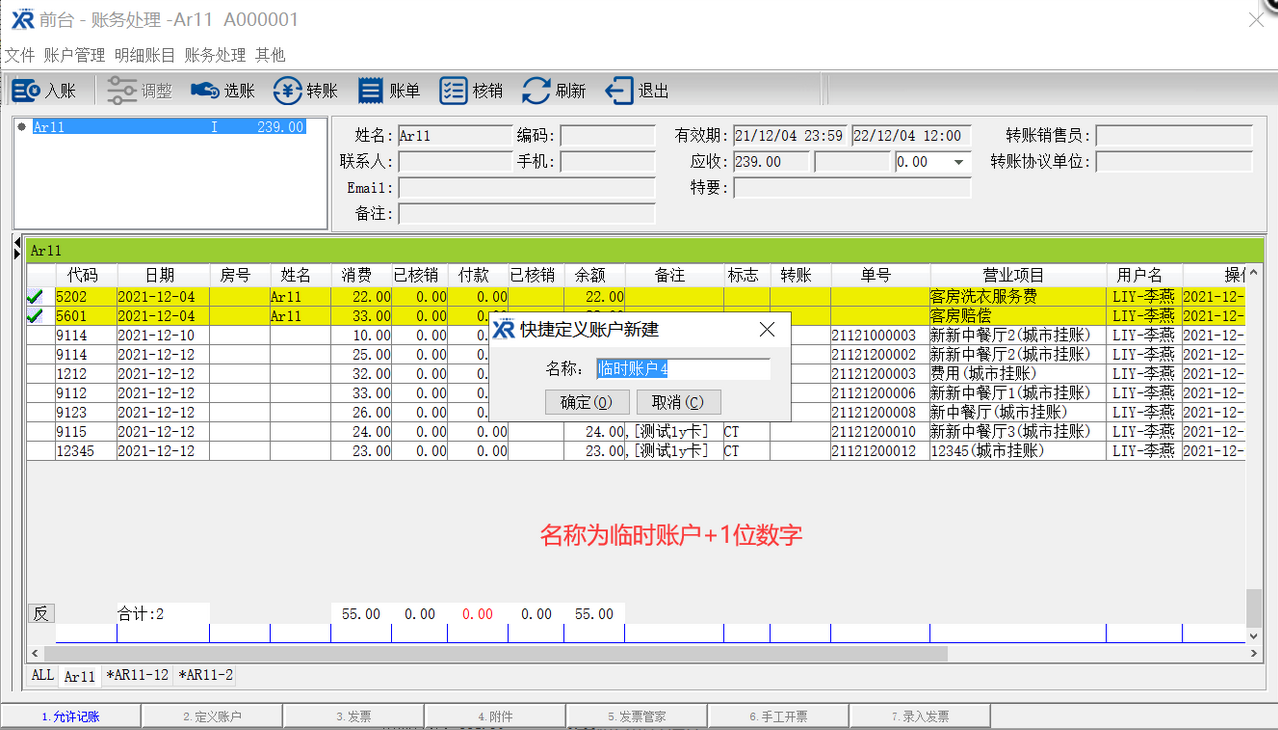This screenshot has height=730, width=1278.
Task: Click the 日期 column header
Action: (163, 275)
